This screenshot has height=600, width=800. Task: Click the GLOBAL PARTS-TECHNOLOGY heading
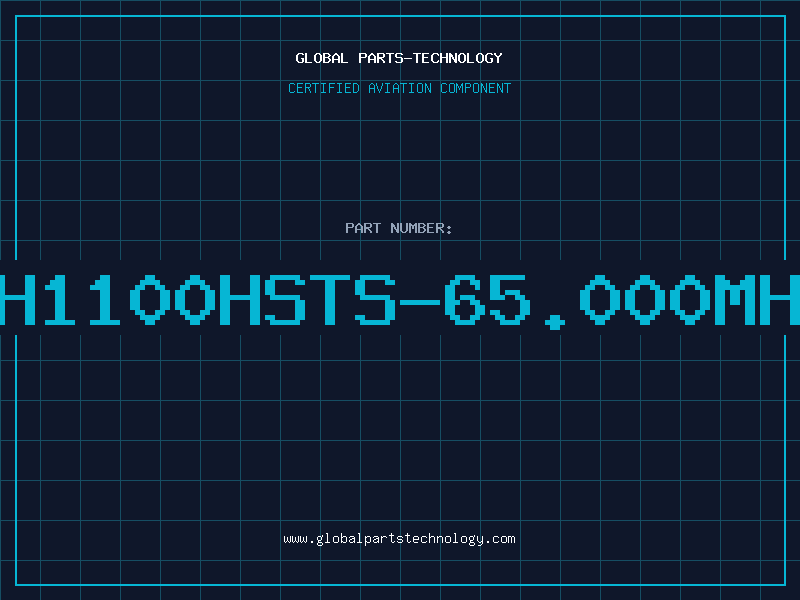pos(399,58)
